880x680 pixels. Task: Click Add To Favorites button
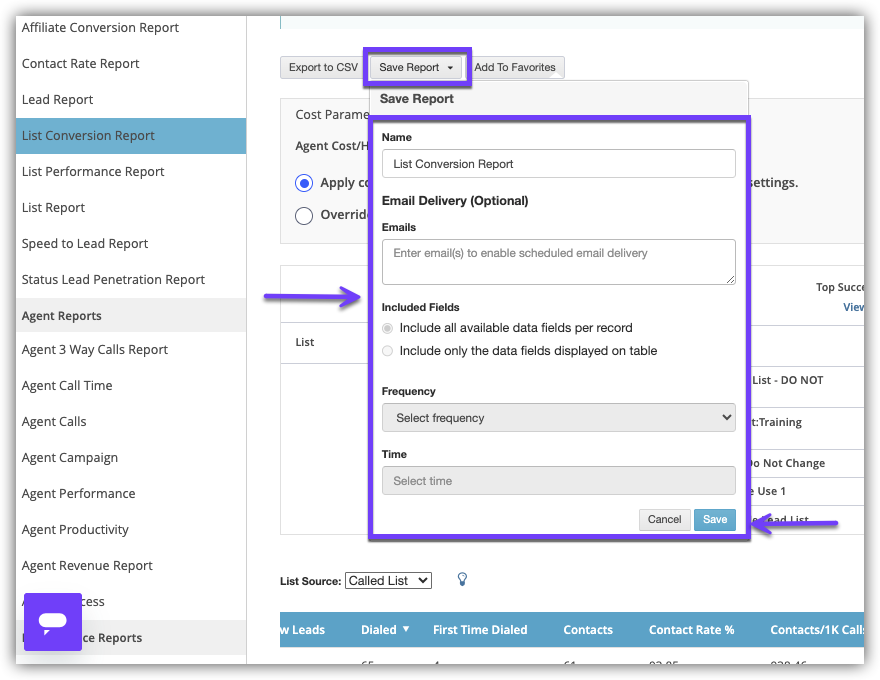click(x=515, y=67)
